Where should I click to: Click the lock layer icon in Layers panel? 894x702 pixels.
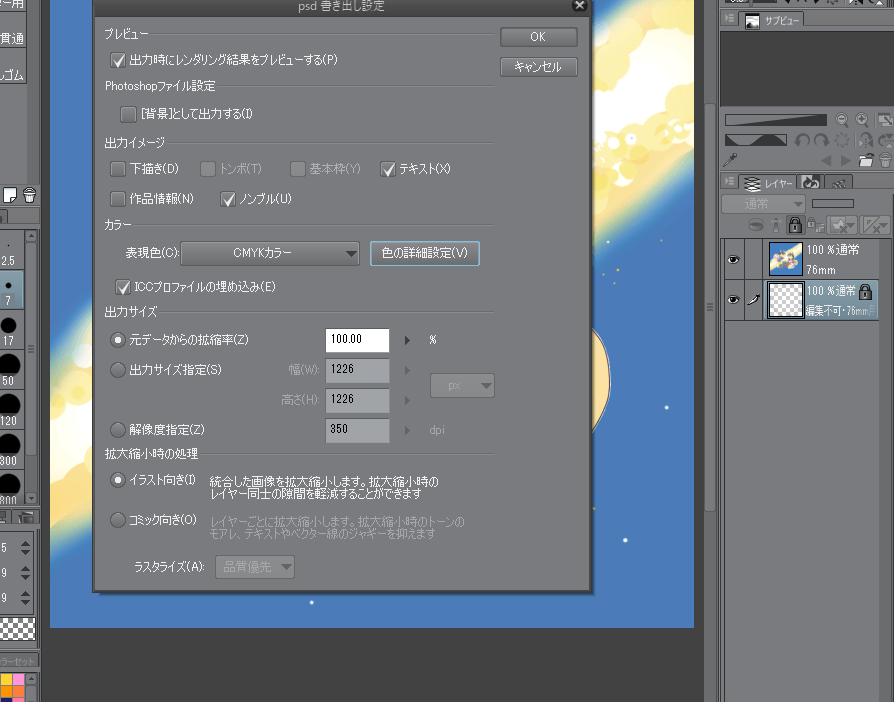click(x=794, y=225)
